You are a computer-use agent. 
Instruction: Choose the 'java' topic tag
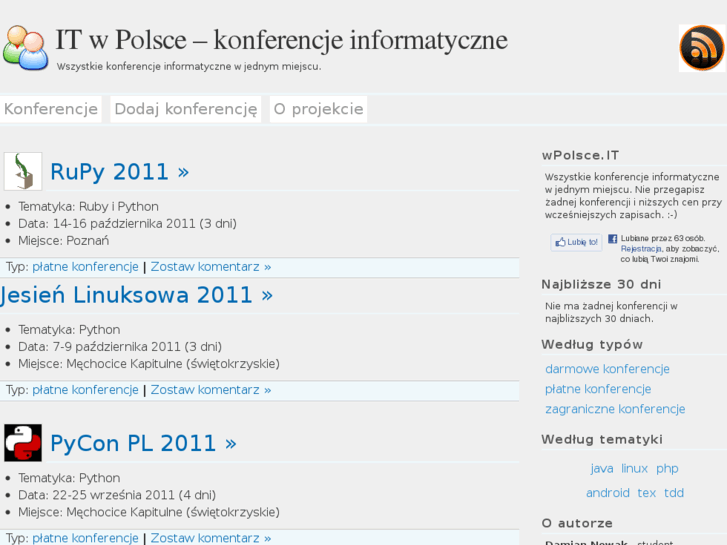click(x=602, y=468)
